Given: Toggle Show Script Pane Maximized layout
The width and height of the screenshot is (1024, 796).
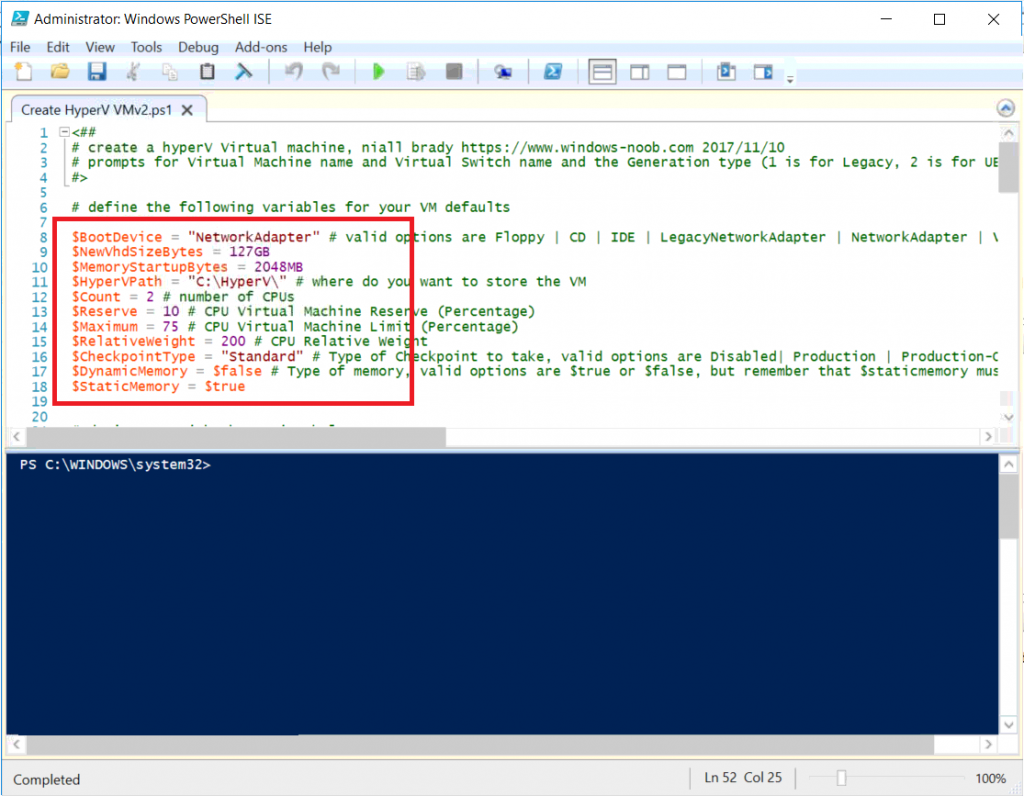Looking at the screenshot, I should 675,71.
